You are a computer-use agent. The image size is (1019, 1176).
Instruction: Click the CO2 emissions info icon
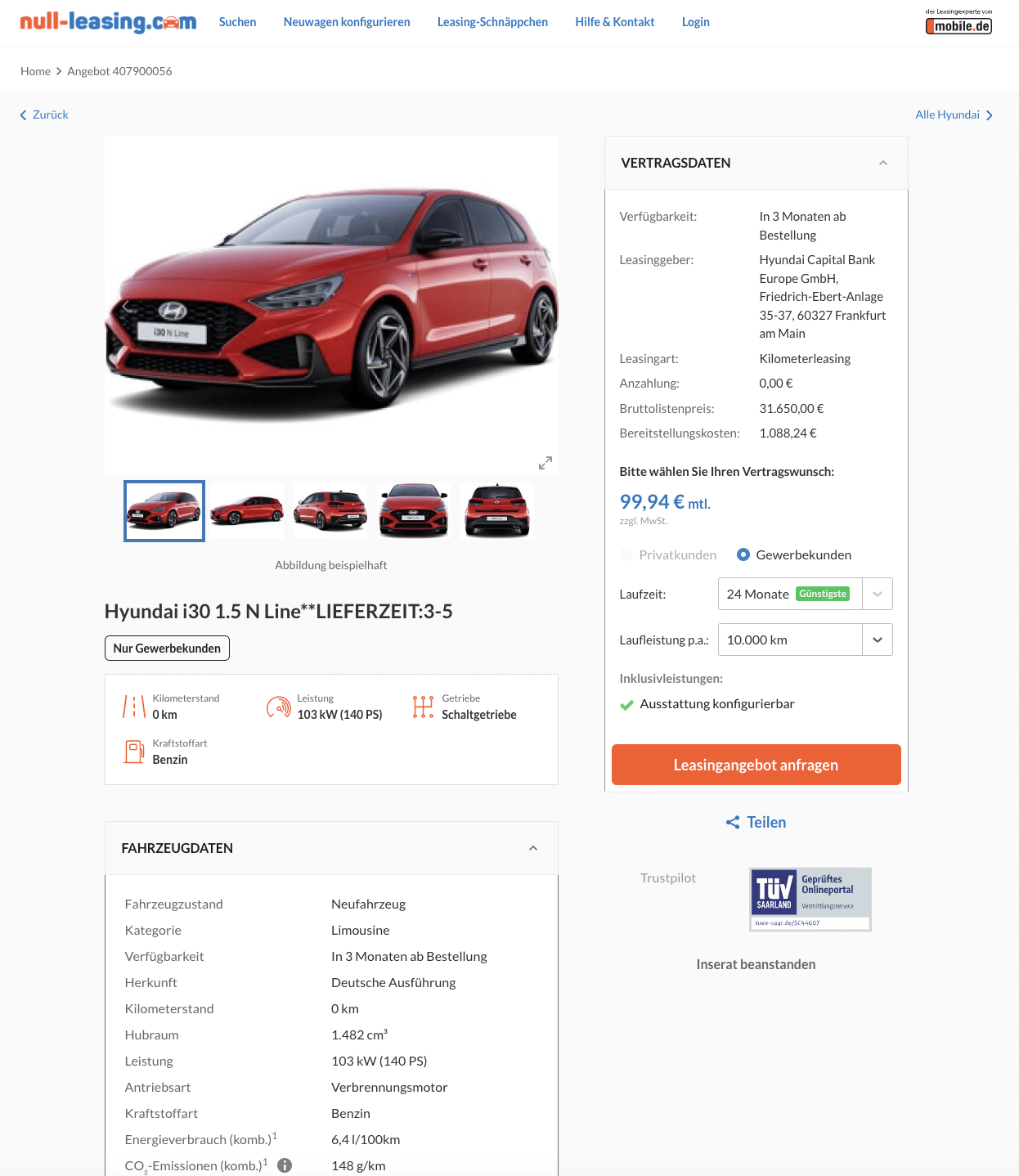[285, 1165]
